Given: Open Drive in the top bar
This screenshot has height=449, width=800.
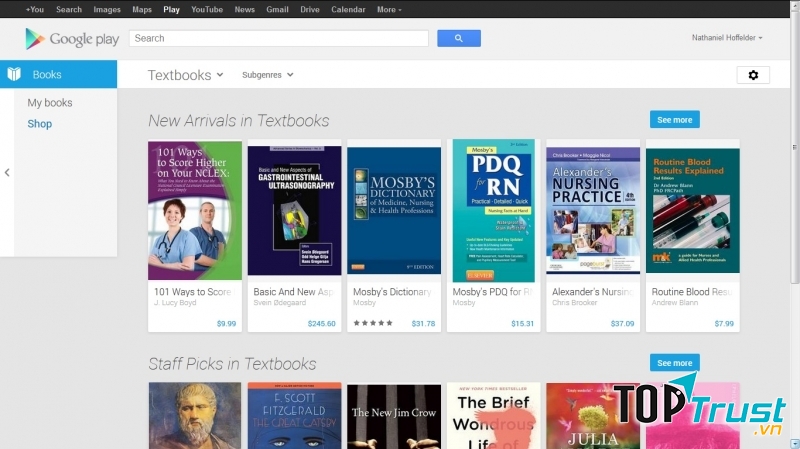Looking at the screenshot, I should click(x=310, y=9).
